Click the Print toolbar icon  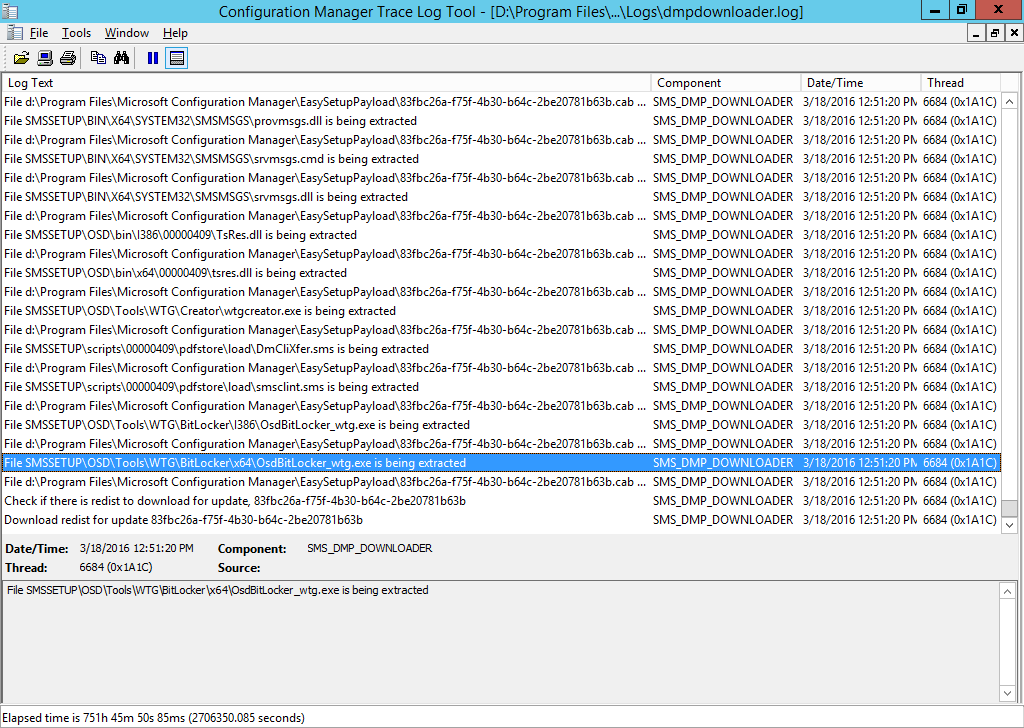coord(68,58)
